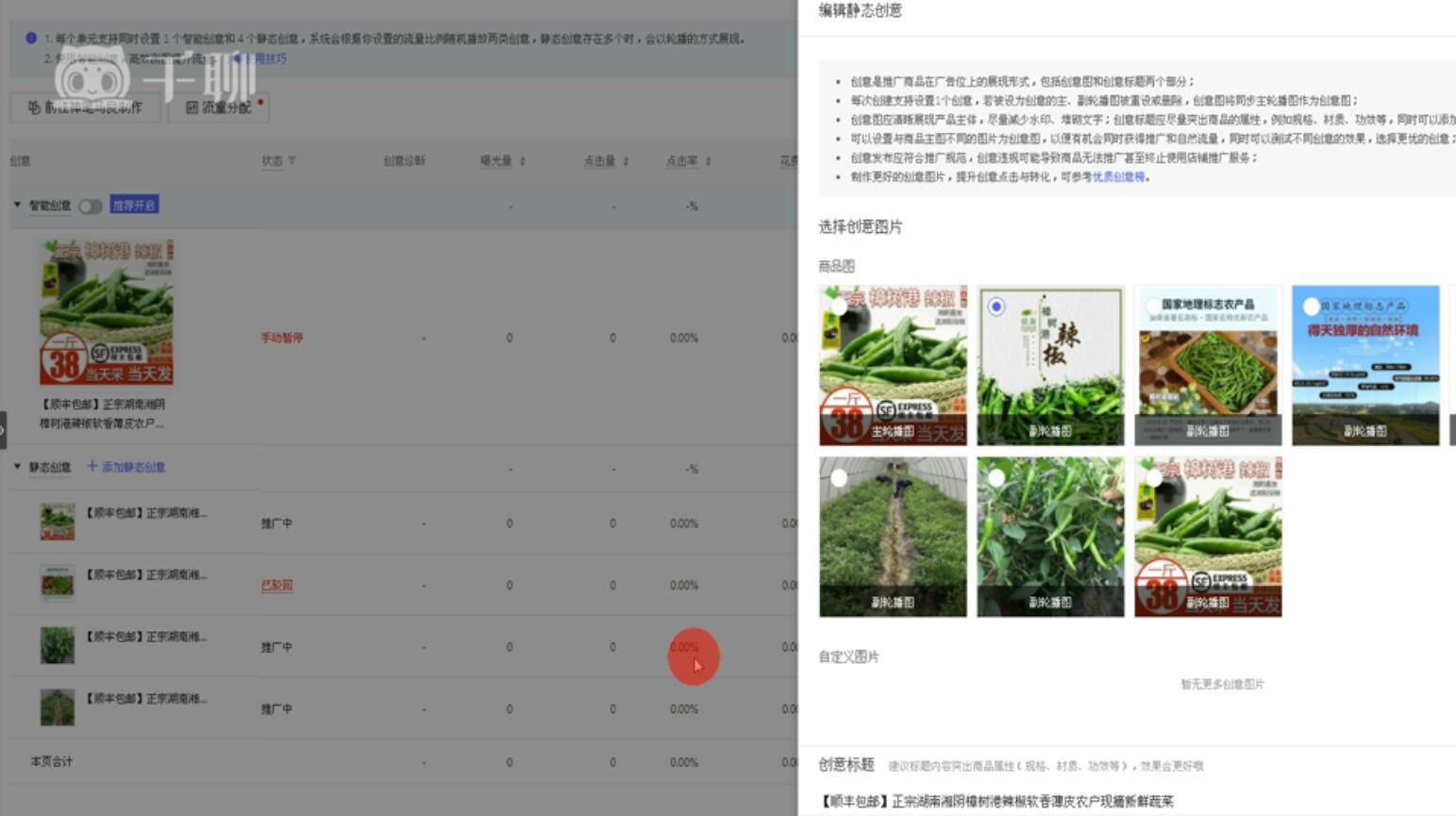
Task: Select radio on 辣椒 calligraphy image
Action: [996, 307]
